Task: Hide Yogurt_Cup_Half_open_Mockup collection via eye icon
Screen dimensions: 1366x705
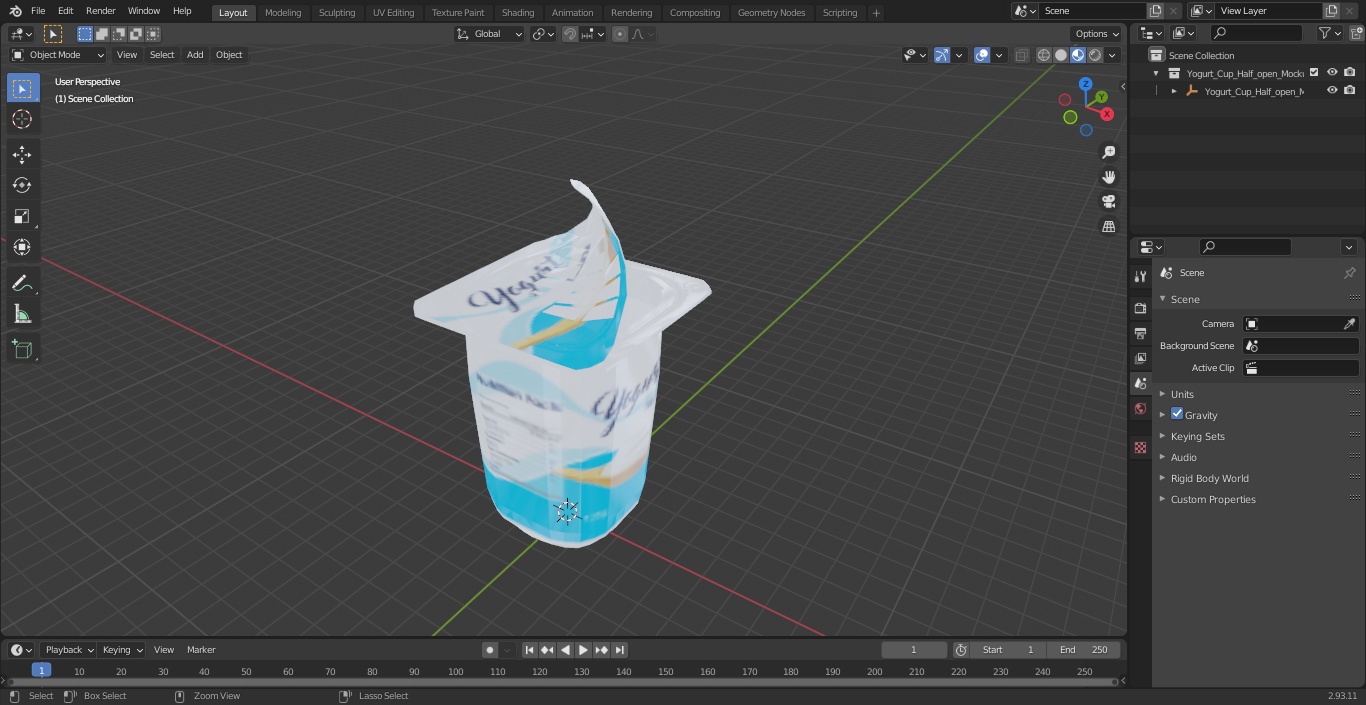Action: pyautogui.click(x=1332, y=72)
